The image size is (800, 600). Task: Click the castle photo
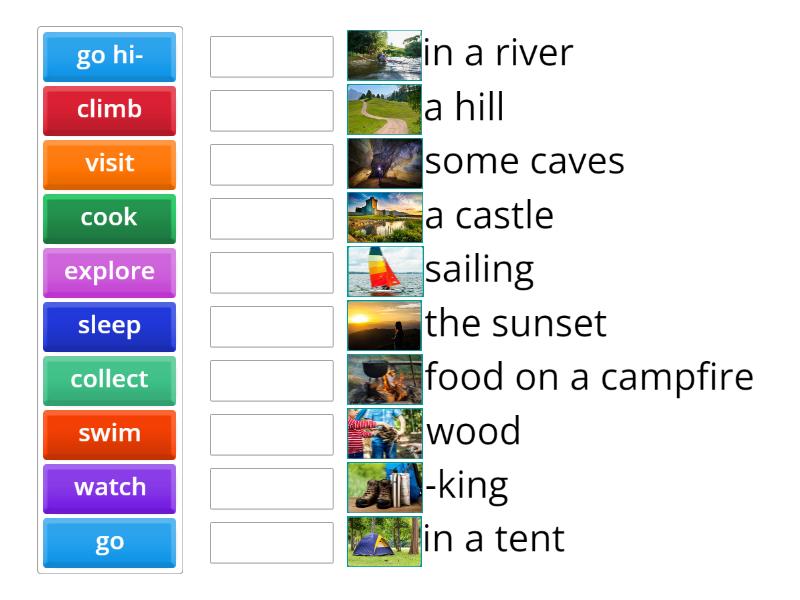tap(384, 218)
